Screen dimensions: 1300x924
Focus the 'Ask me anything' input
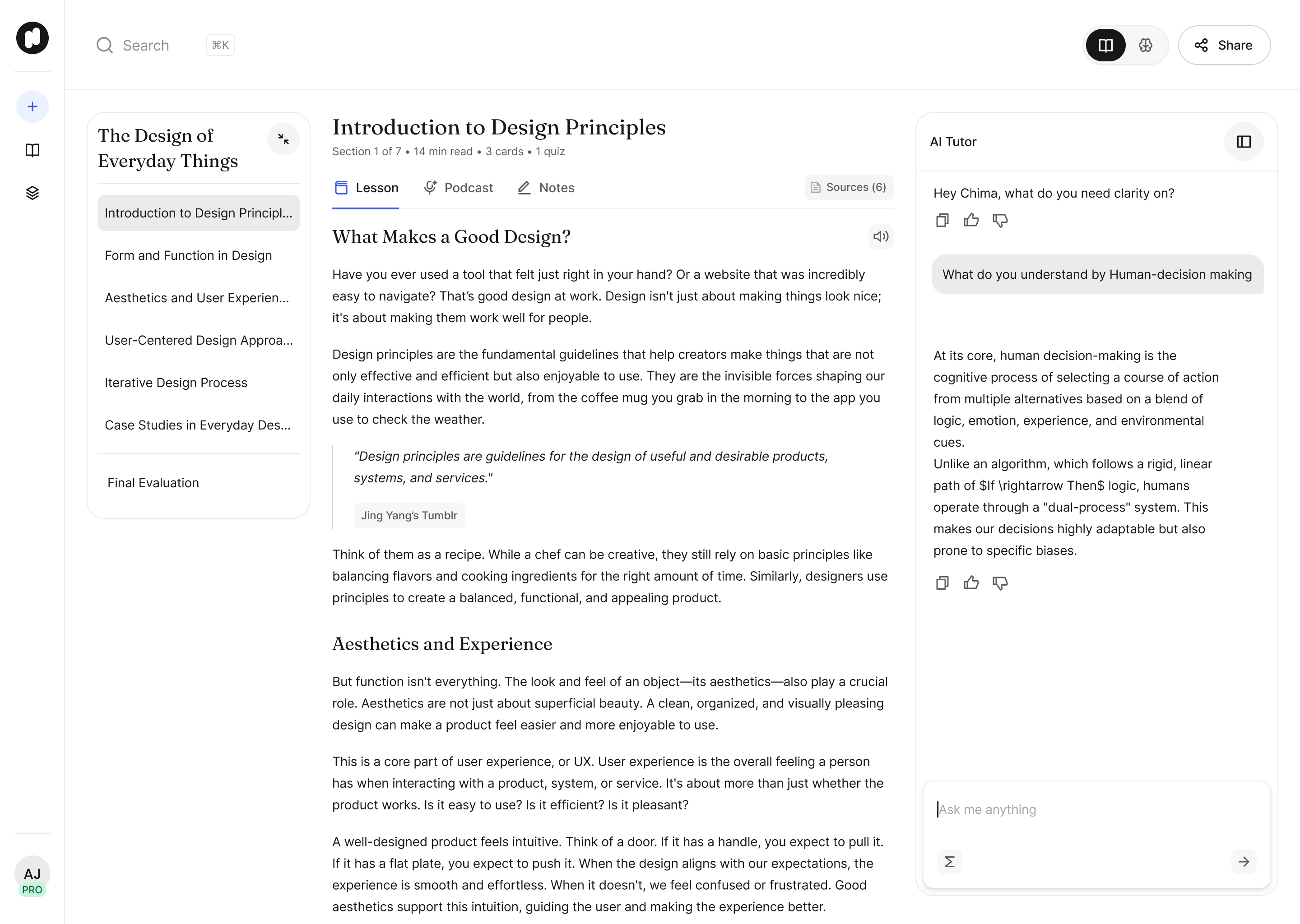[1096, 810]
